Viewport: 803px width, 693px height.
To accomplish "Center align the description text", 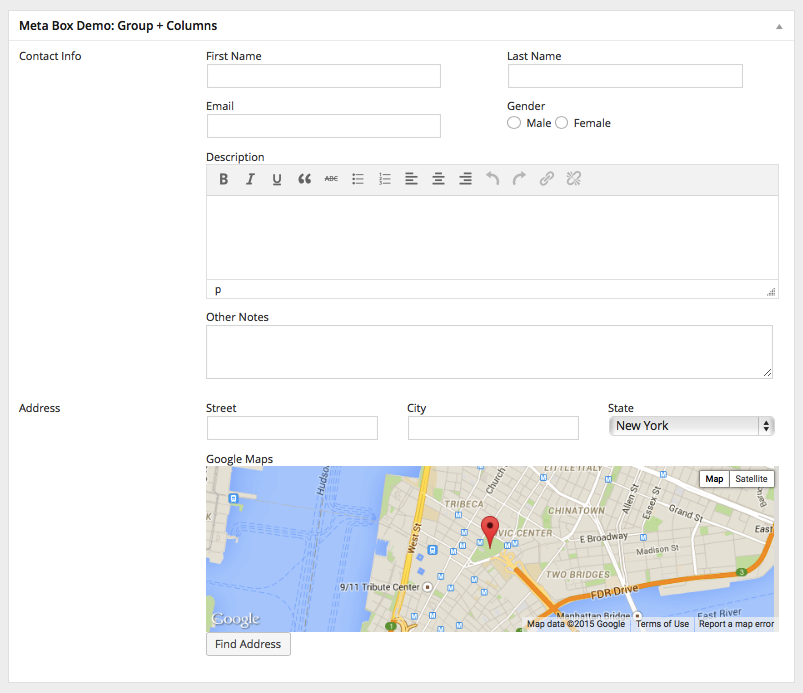I will tap(438, 179).
